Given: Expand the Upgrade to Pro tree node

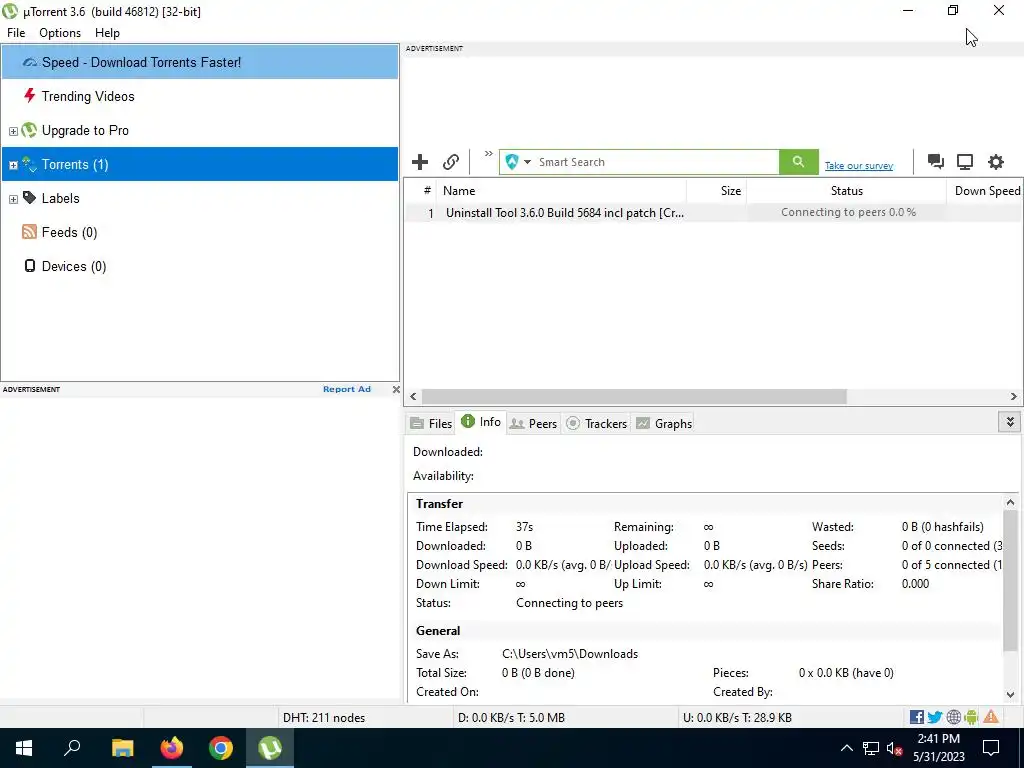Looking at the screenshot, I should pyautogui.click(x=13, y=131).
